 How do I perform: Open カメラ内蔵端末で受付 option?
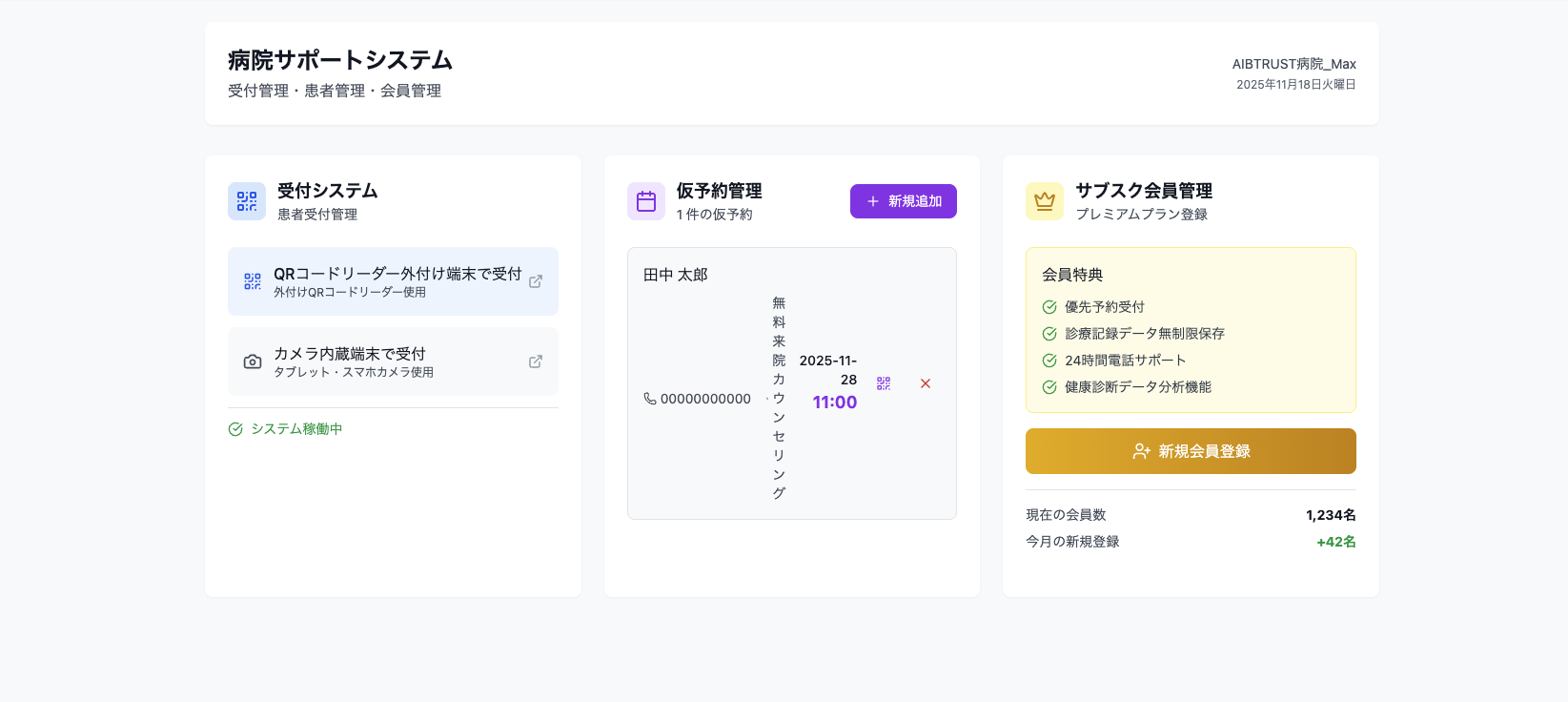point(393,361)
